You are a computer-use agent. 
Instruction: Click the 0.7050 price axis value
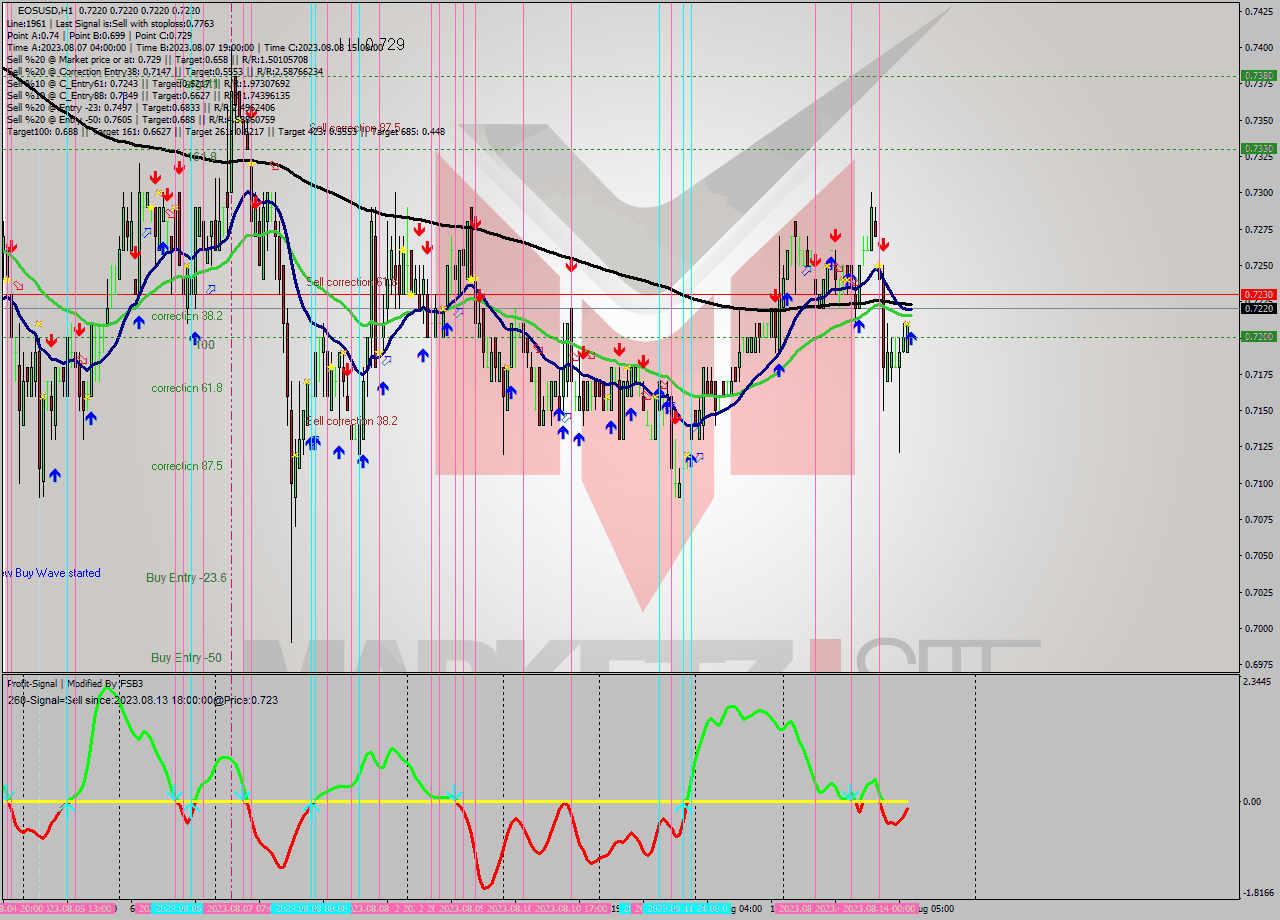click(x=1258, y=556)
